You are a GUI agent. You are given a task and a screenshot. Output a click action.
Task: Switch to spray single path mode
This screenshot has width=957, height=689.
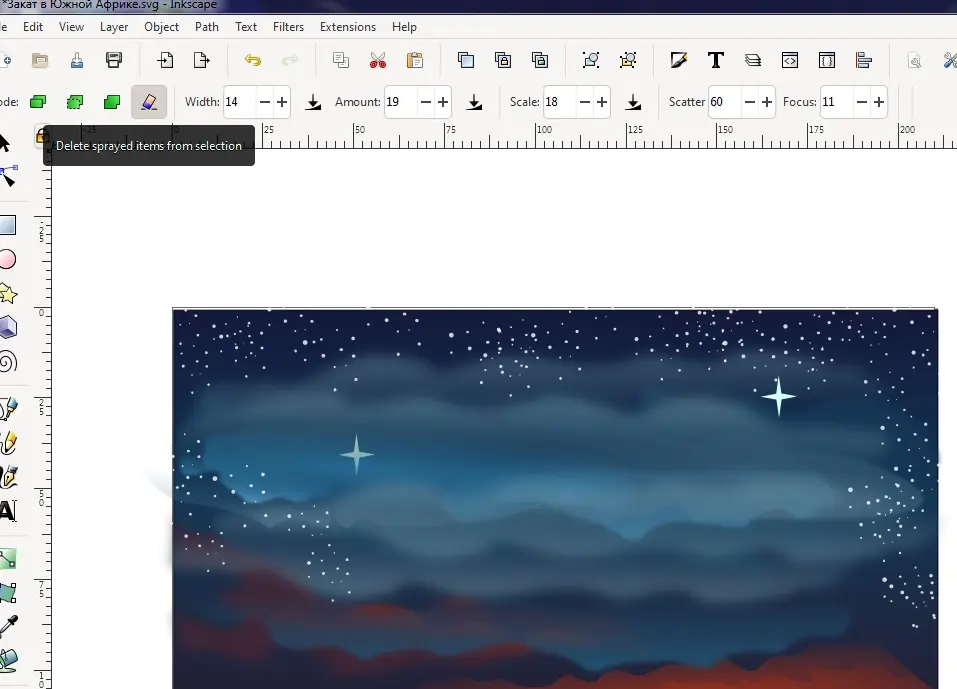[112, 102]
